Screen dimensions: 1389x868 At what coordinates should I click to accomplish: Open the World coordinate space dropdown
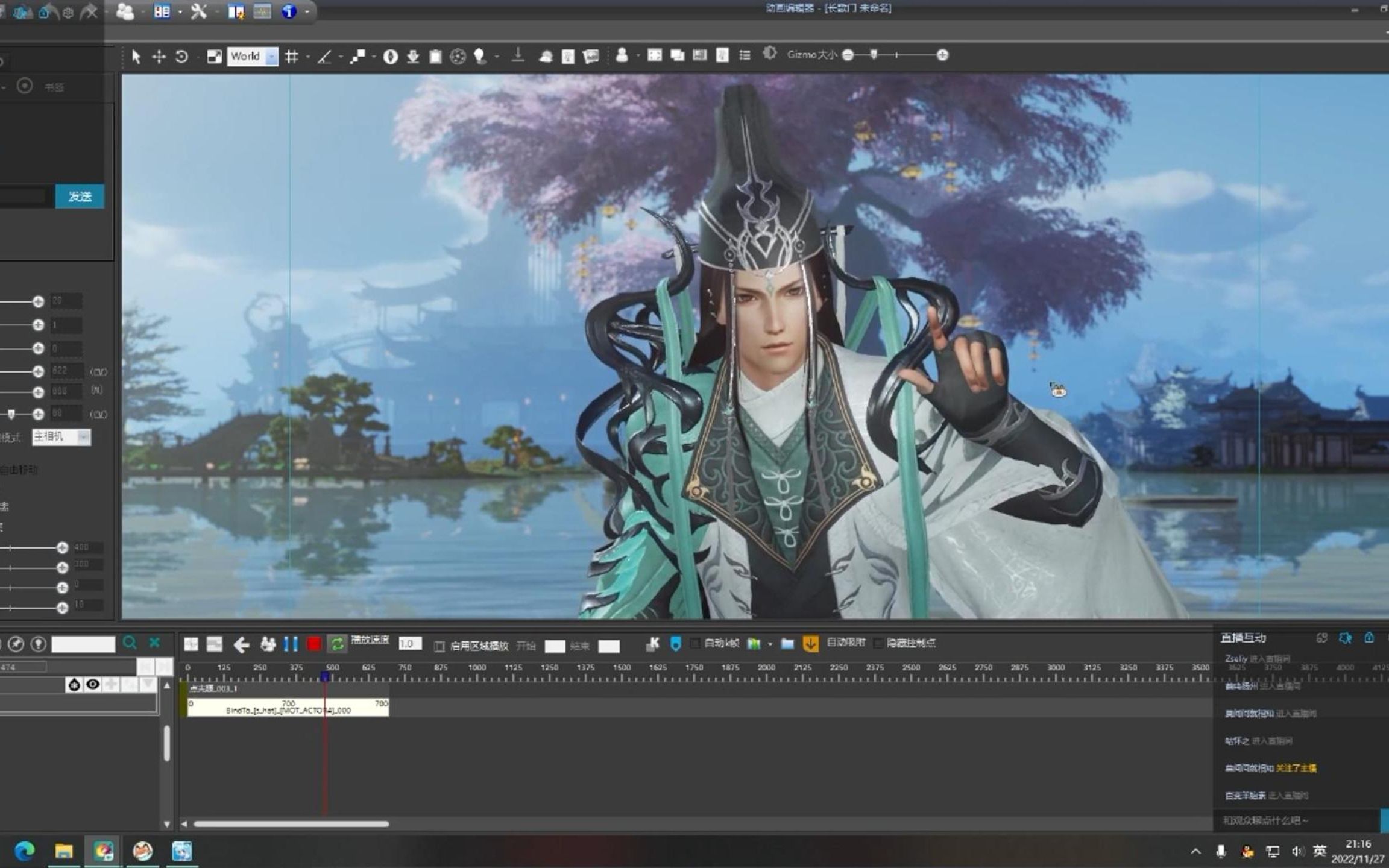pyautogui.click(x=253, y=57)
